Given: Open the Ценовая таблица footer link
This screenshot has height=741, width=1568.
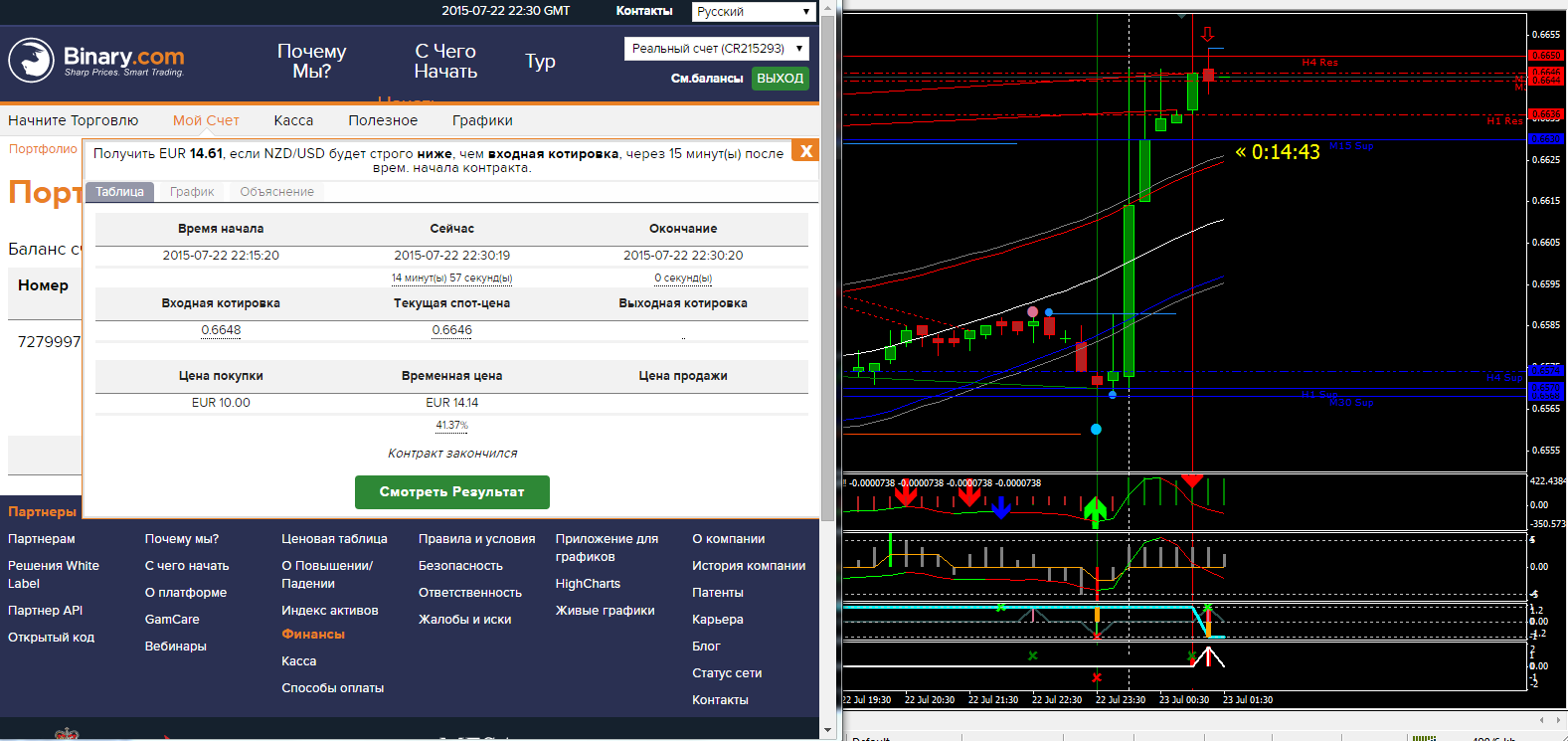Looking at the screenshot, I should coord(334,539).
